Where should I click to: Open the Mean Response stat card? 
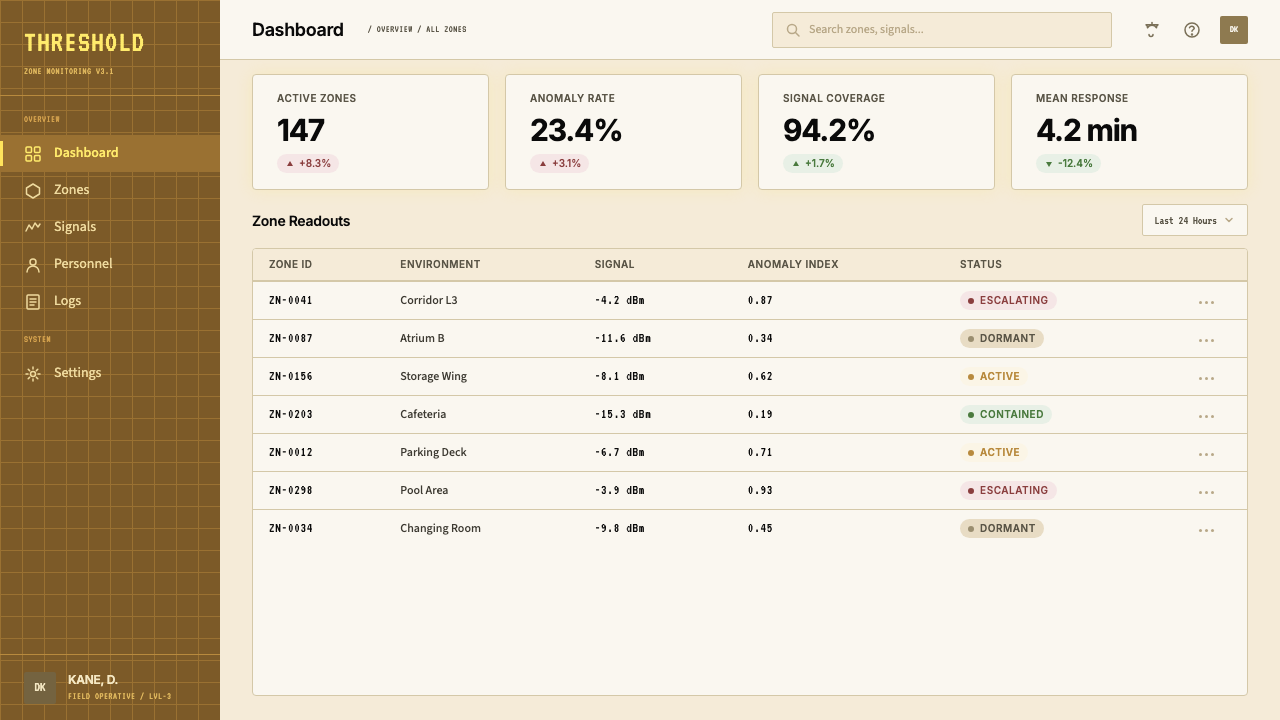point(1129,132)
